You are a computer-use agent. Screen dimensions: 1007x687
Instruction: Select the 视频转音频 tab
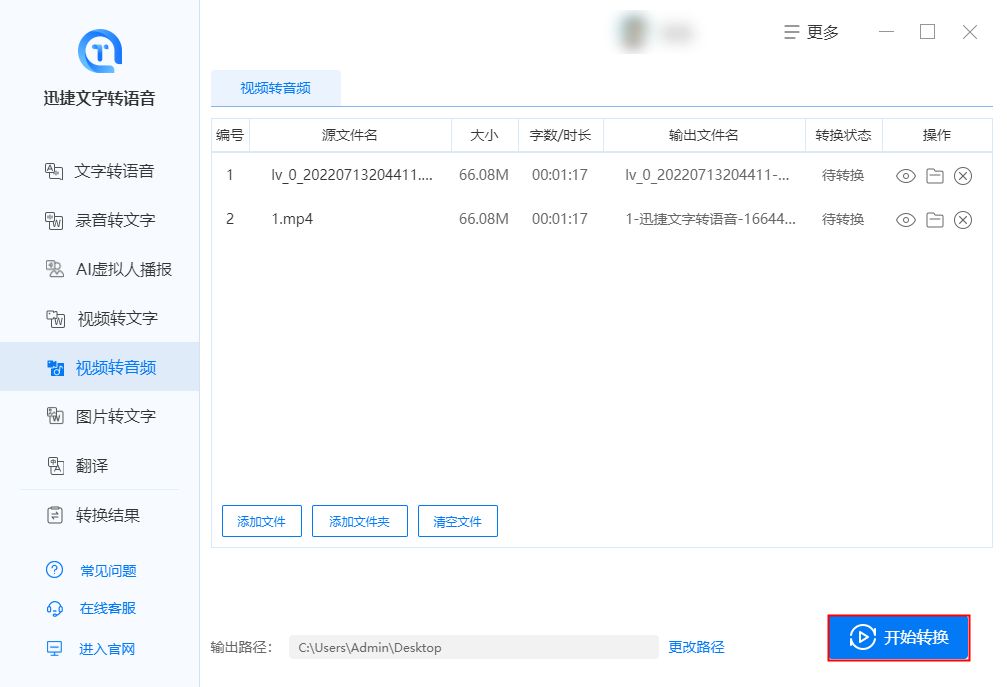point(276,88)
